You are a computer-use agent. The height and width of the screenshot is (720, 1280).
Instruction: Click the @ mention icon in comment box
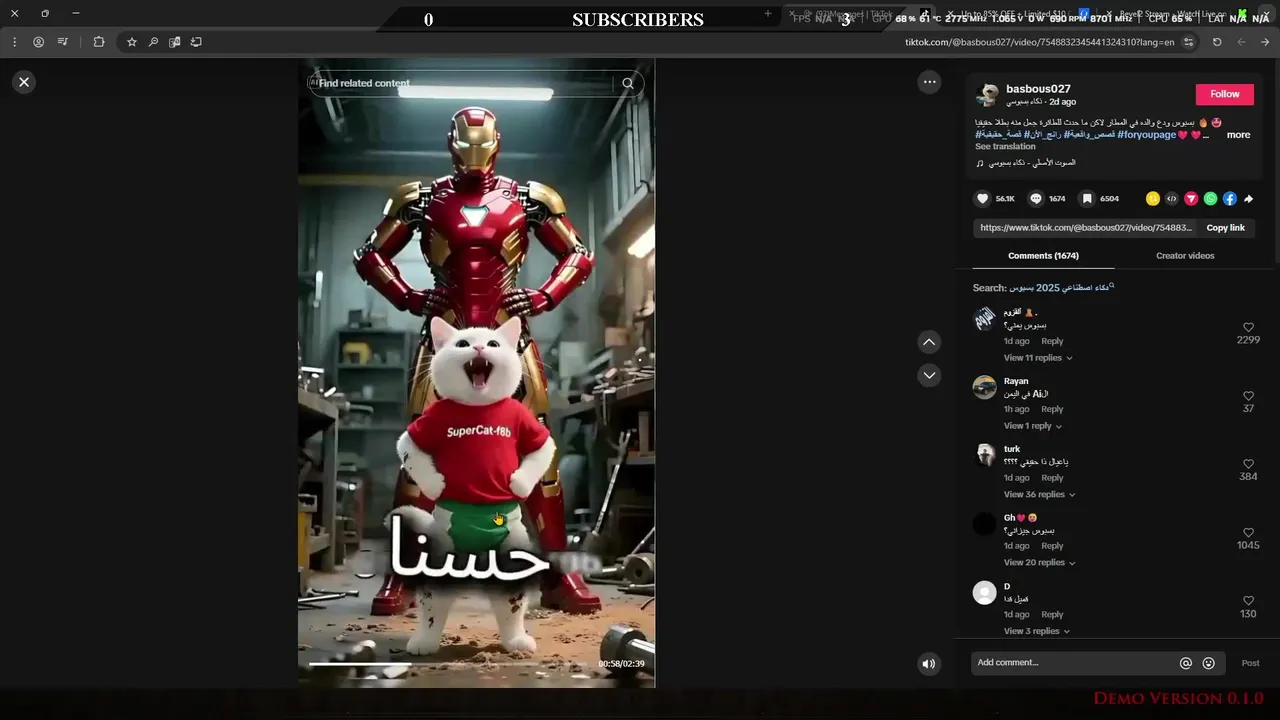(1186, 663)
